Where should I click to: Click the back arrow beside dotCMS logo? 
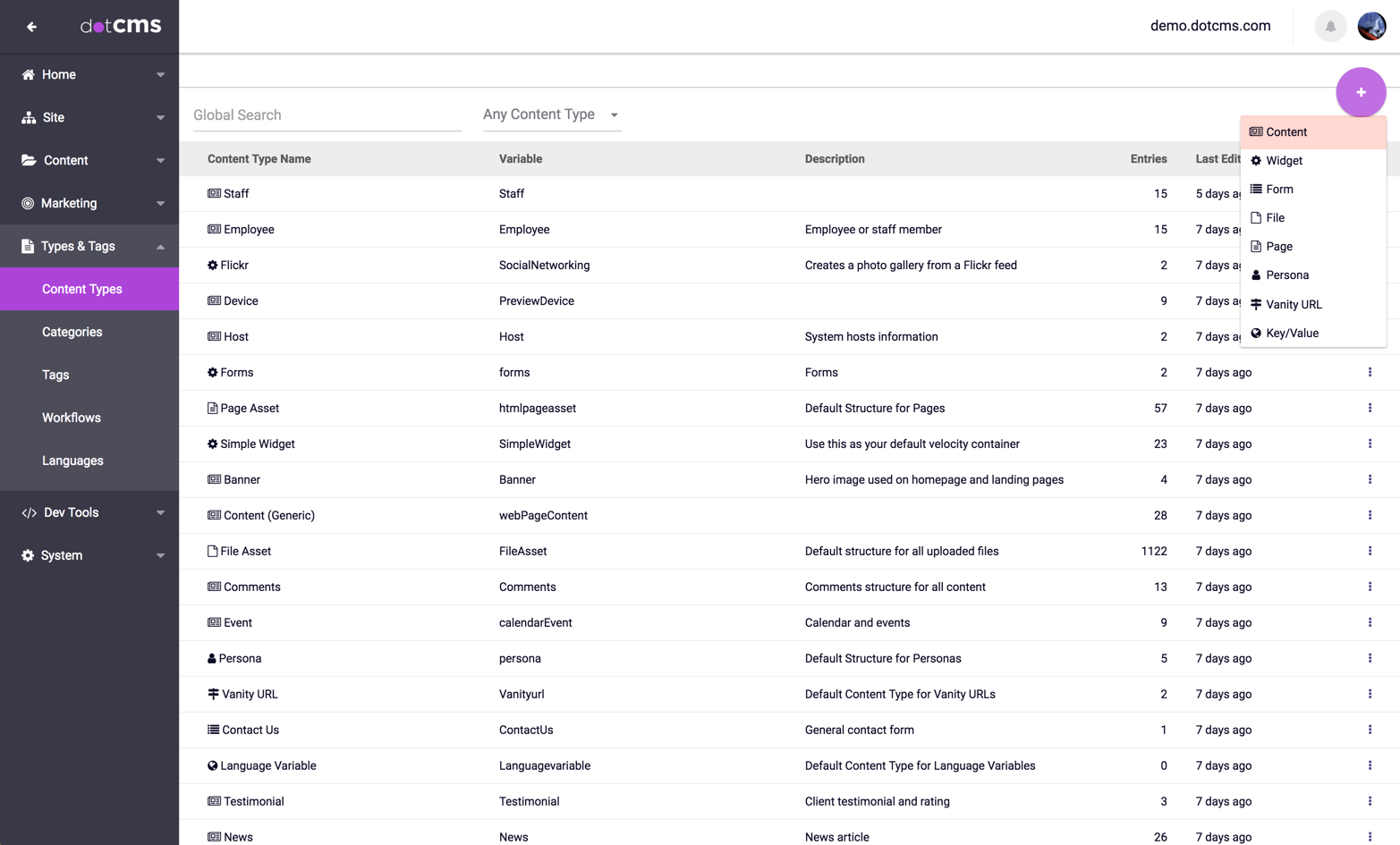click(x=31, y=27)
